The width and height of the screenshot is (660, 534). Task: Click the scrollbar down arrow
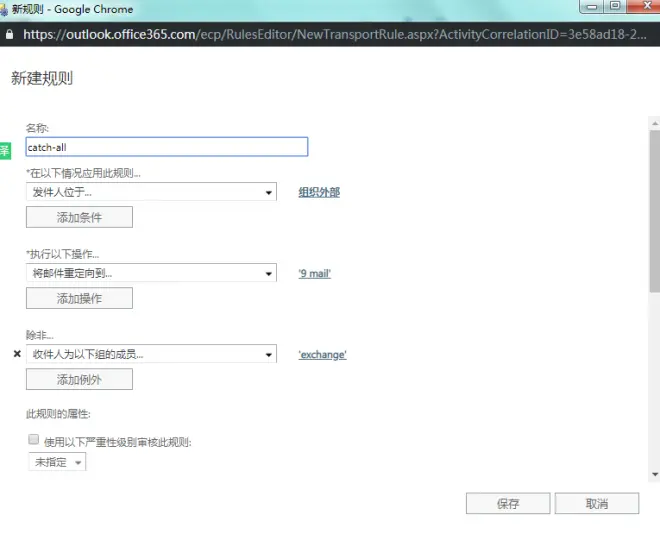pos(655,475)
